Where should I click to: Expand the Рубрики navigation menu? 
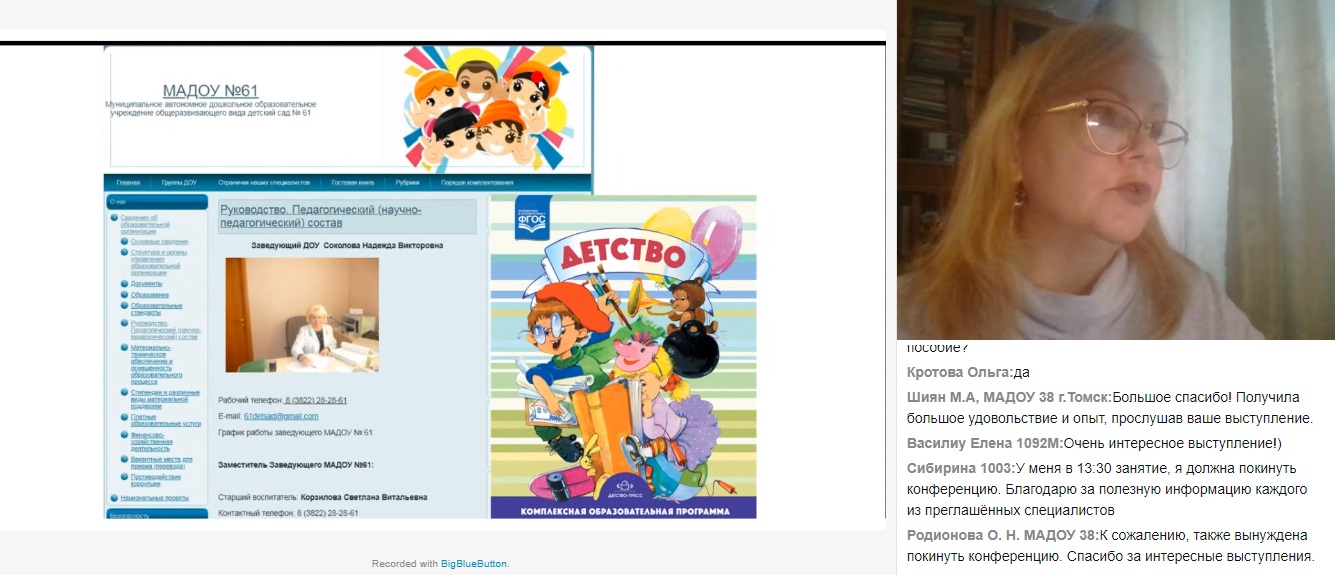pyautogui.click(x=407, y=183)
